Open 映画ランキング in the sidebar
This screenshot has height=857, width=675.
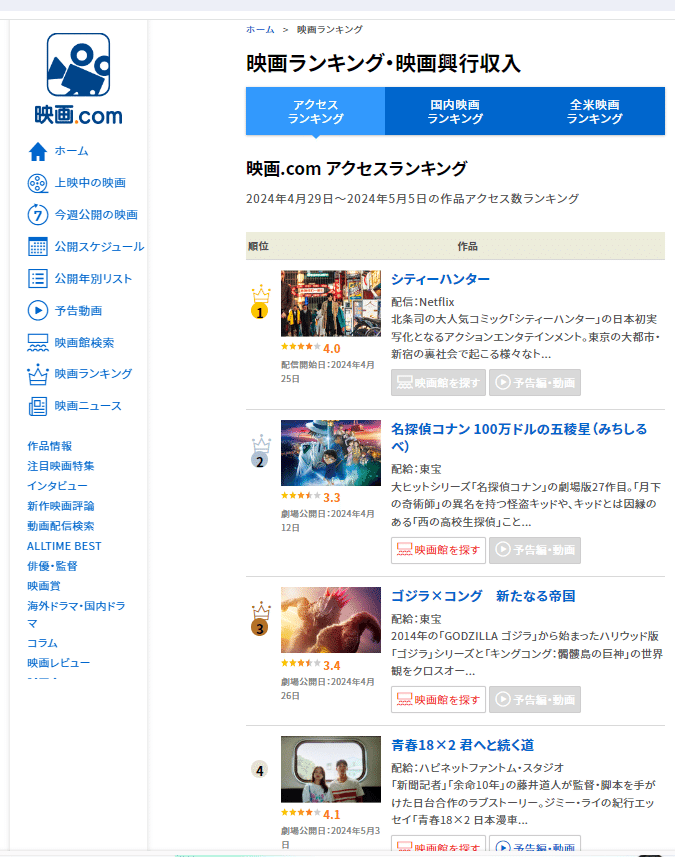(x=93, y=374)
